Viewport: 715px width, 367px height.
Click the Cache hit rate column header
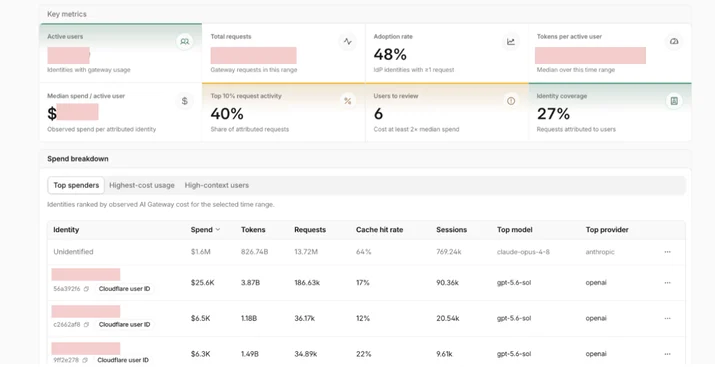tap(379, 230)
